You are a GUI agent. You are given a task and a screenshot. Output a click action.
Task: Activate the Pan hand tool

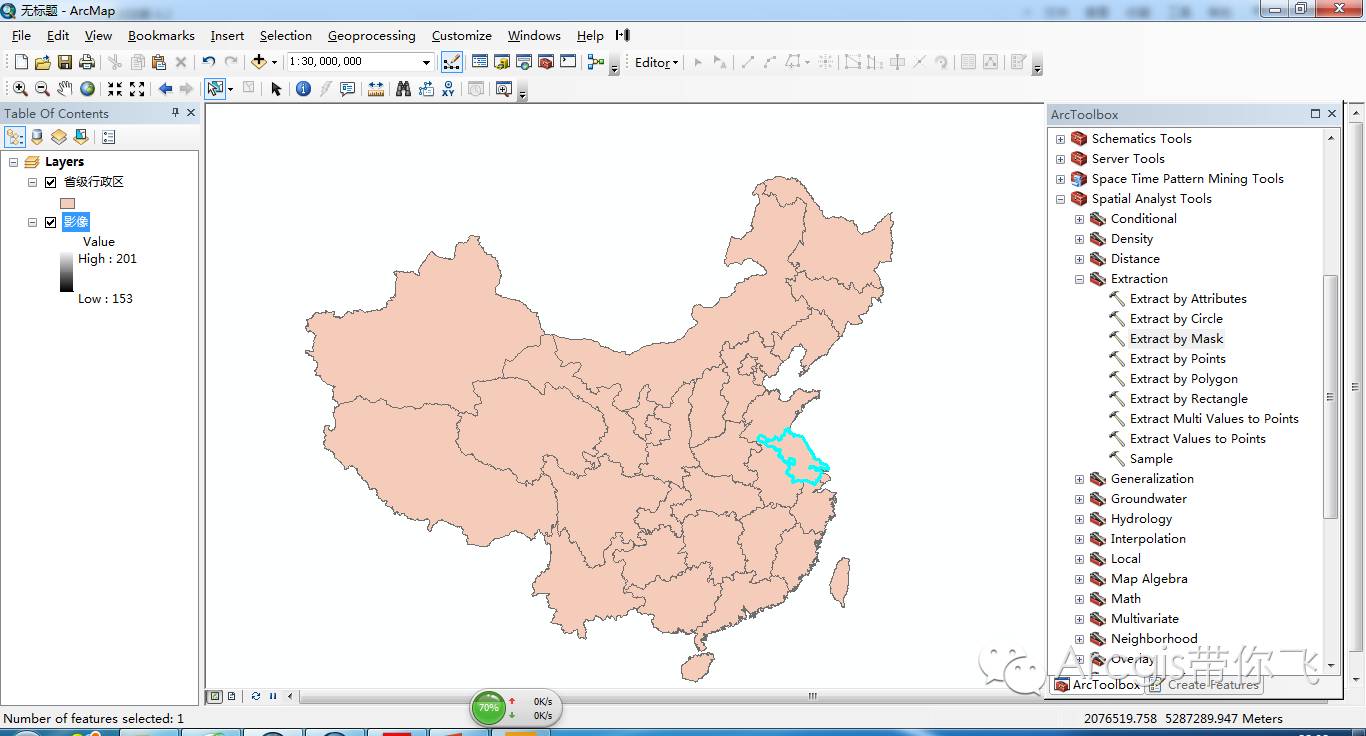[x=65, y=89]
